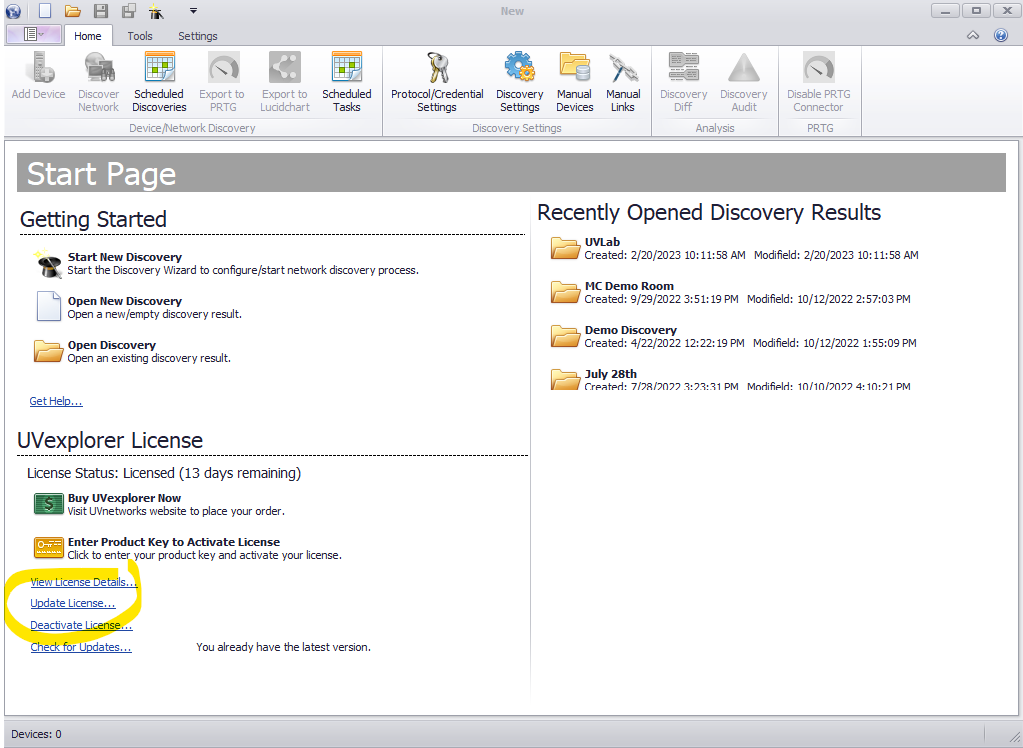Click the wizard hat icon beside Start New Discovery
This screenshot has width=1023, height=748.
pos(48,263)
